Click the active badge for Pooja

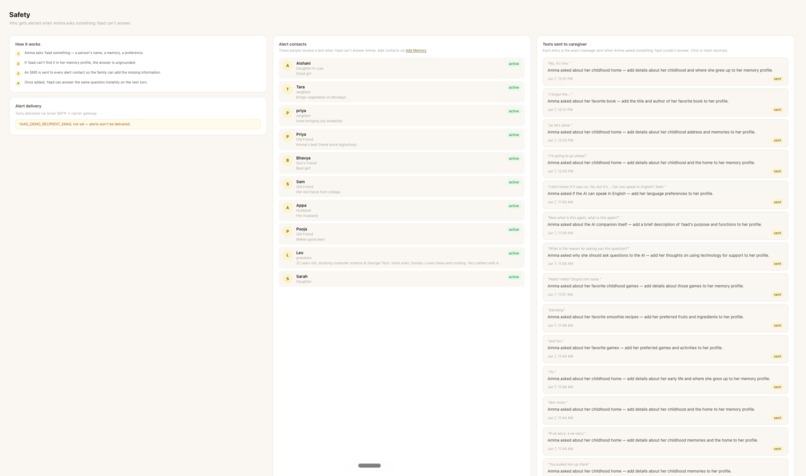[514, 229]
